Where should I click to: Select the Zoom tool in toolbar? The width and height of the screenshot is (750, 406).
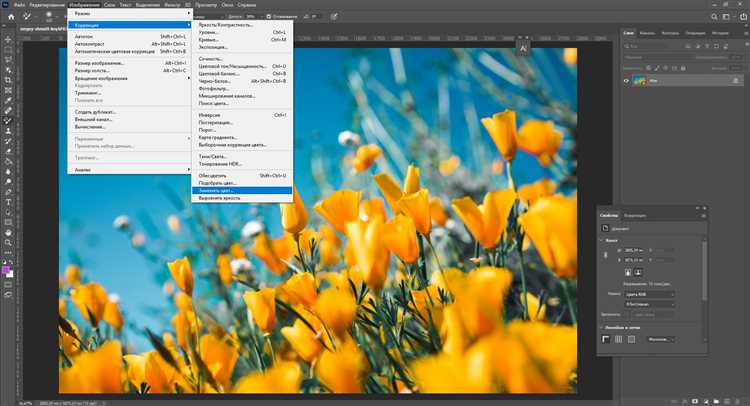pos(8,243)
